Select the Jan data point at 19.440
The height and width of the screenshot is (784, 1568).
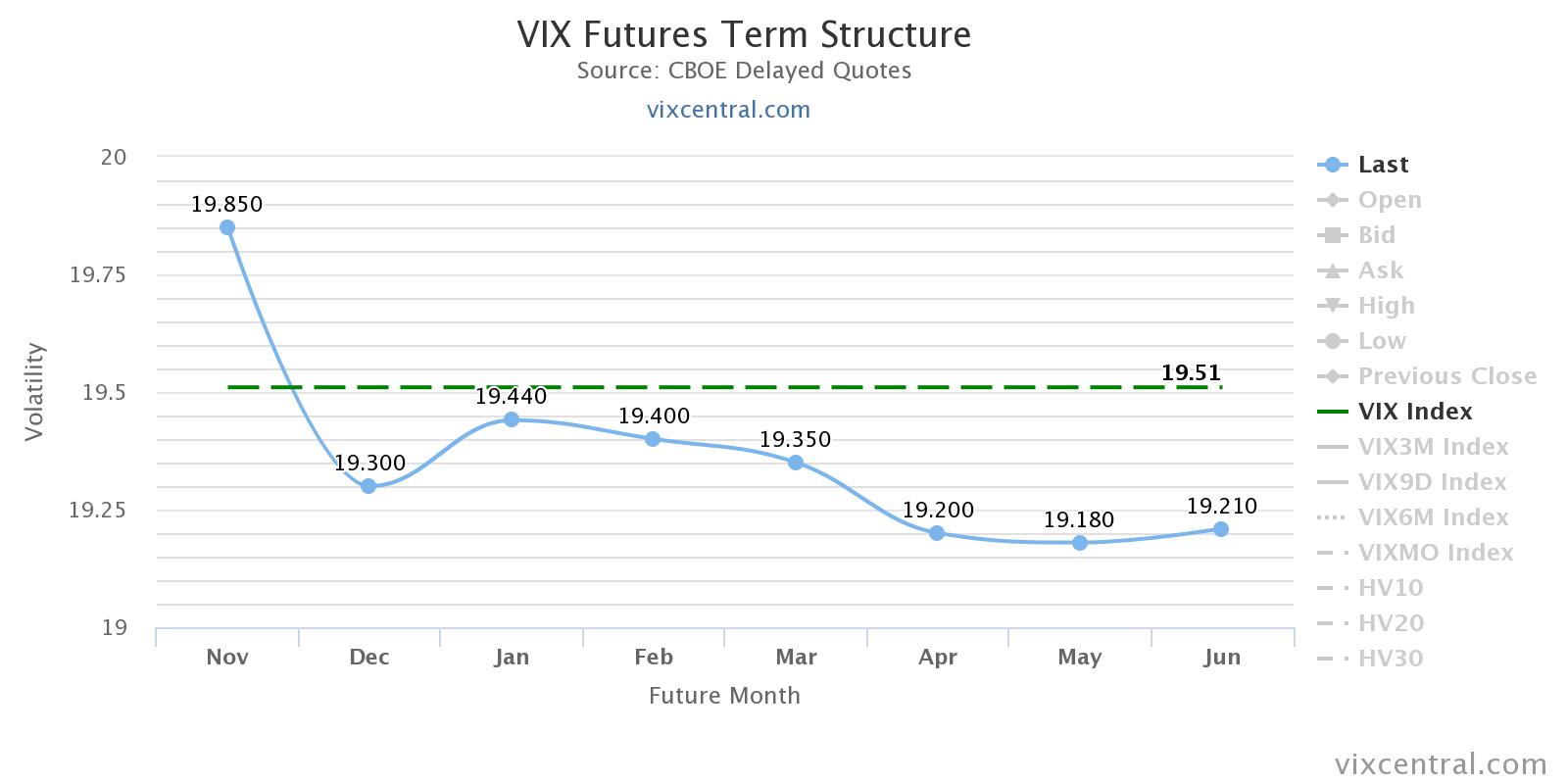(512, 419)
